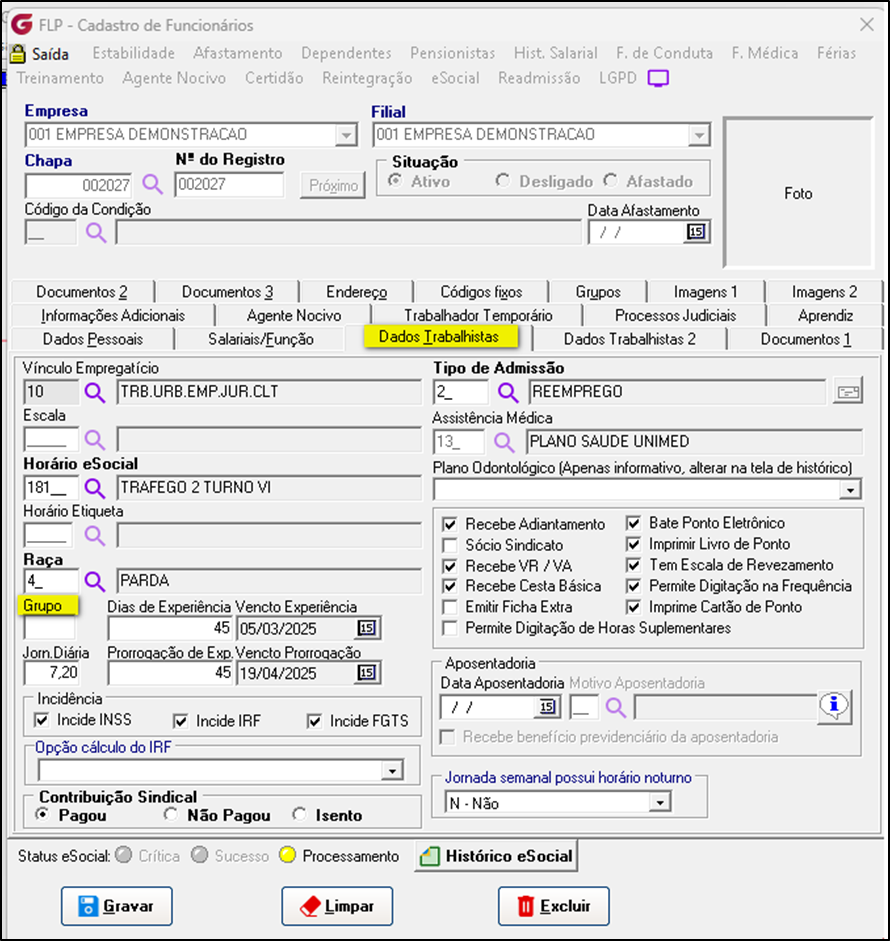Open the Horário eSocial search magnifier
The height and width of the screenshot is (941, 890).
coord(95,488)
